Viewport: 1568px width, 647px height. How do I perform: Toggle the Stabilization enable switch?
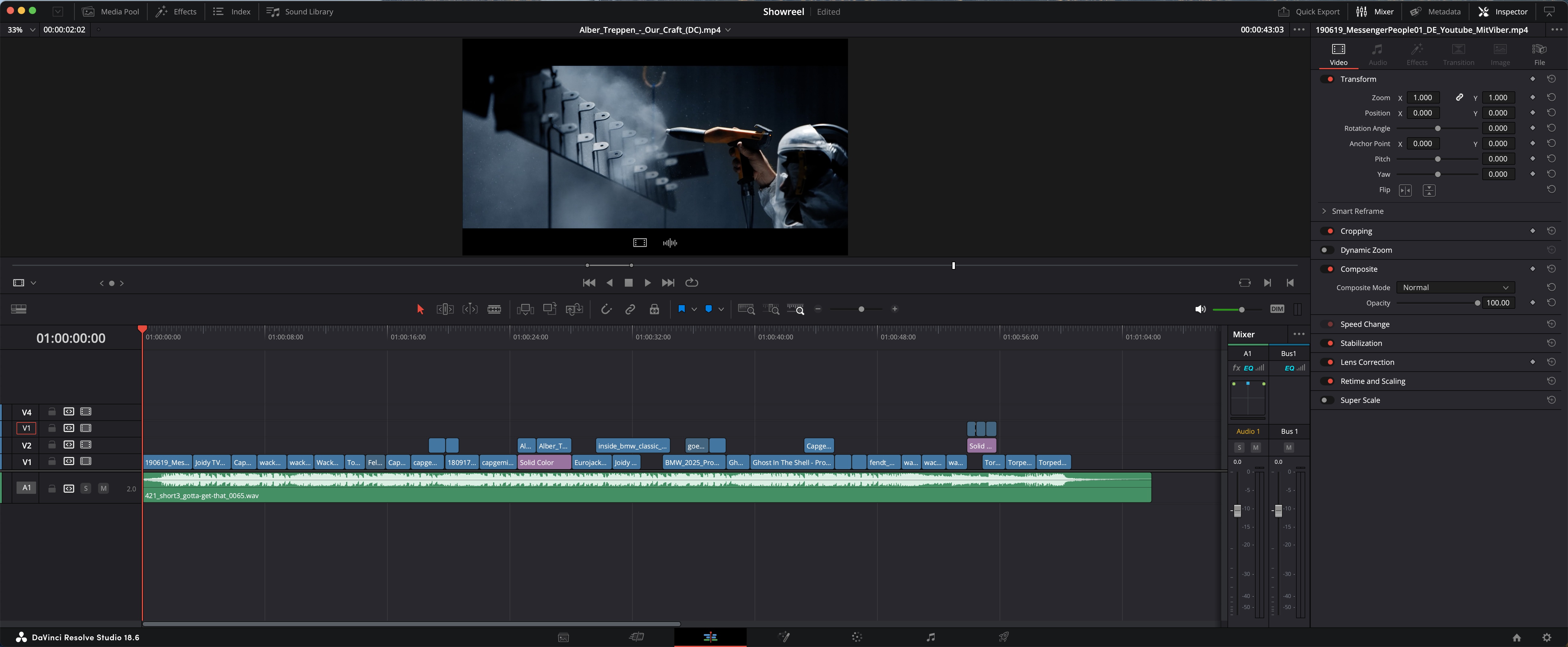tap(1328, 343)
